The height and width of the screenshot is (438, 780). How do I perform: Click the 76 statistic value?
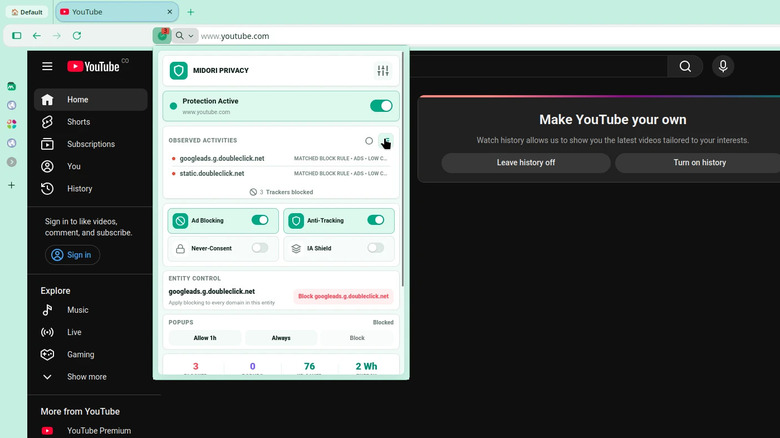(309, 366)
